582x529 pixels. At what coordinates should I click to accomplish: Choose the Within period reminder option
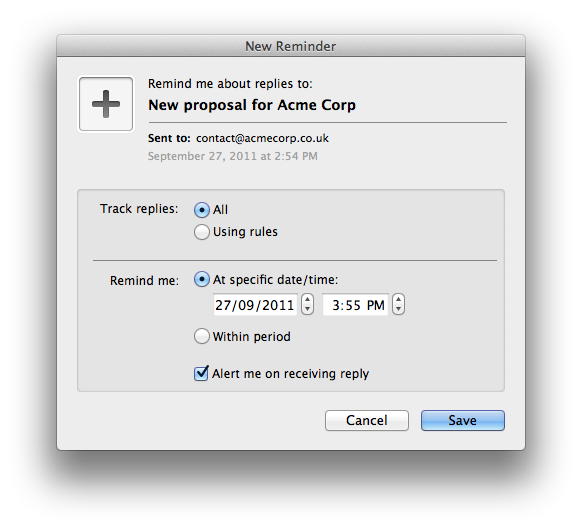click(202, 336)
